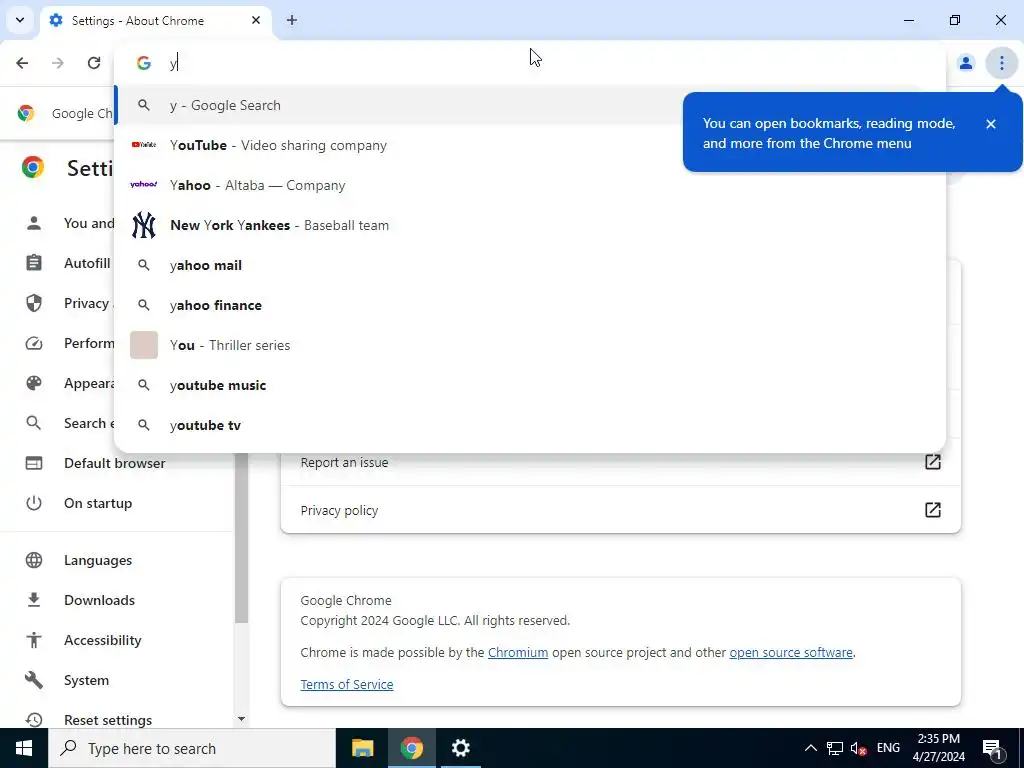Select the Yahoo Altaba company suggestion
Screen dimensions: 1024x768
[x=530, y=185]
